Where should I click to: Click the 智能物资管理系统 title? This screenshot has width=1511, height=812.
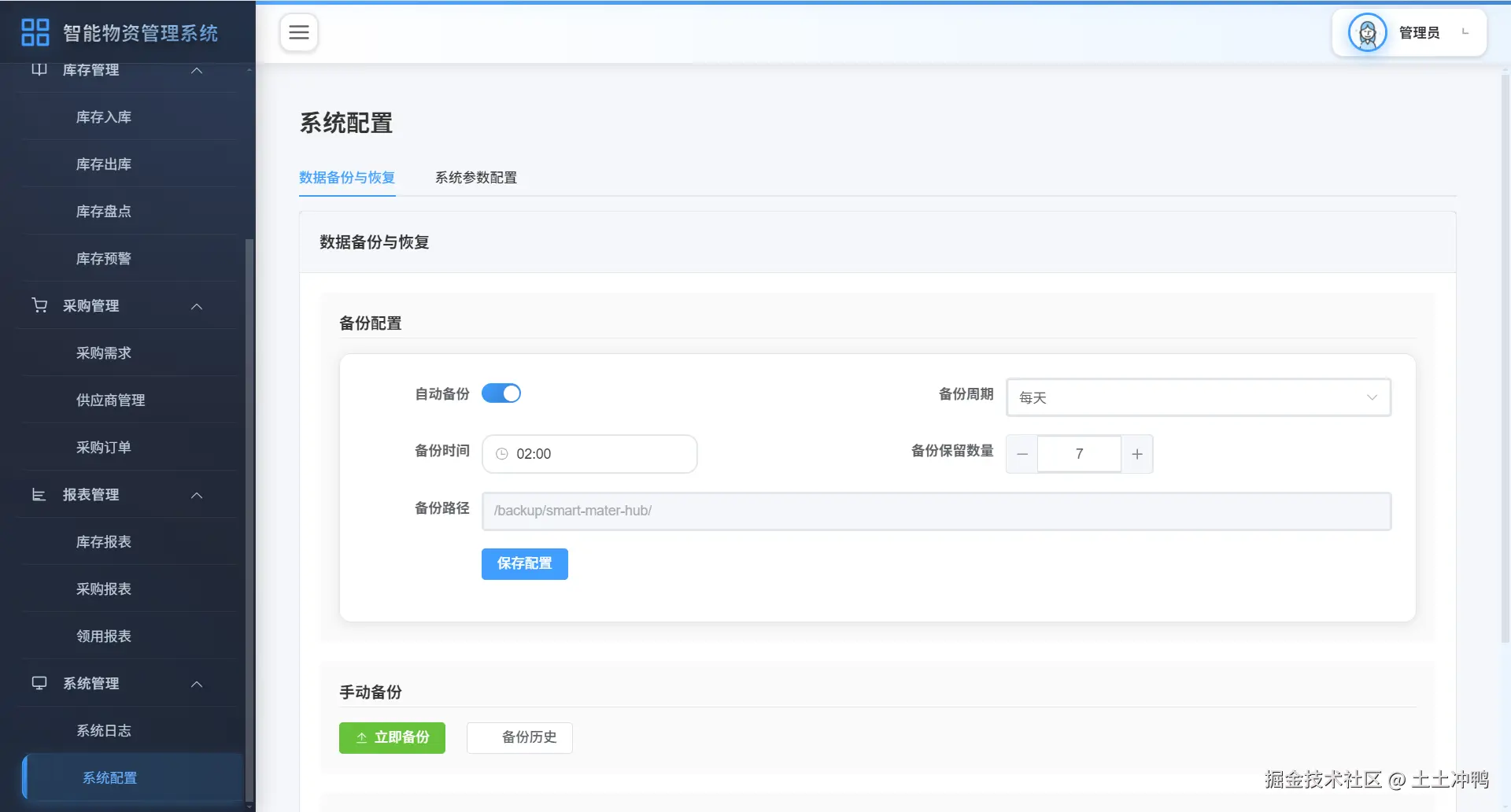[x=140, y=32]
